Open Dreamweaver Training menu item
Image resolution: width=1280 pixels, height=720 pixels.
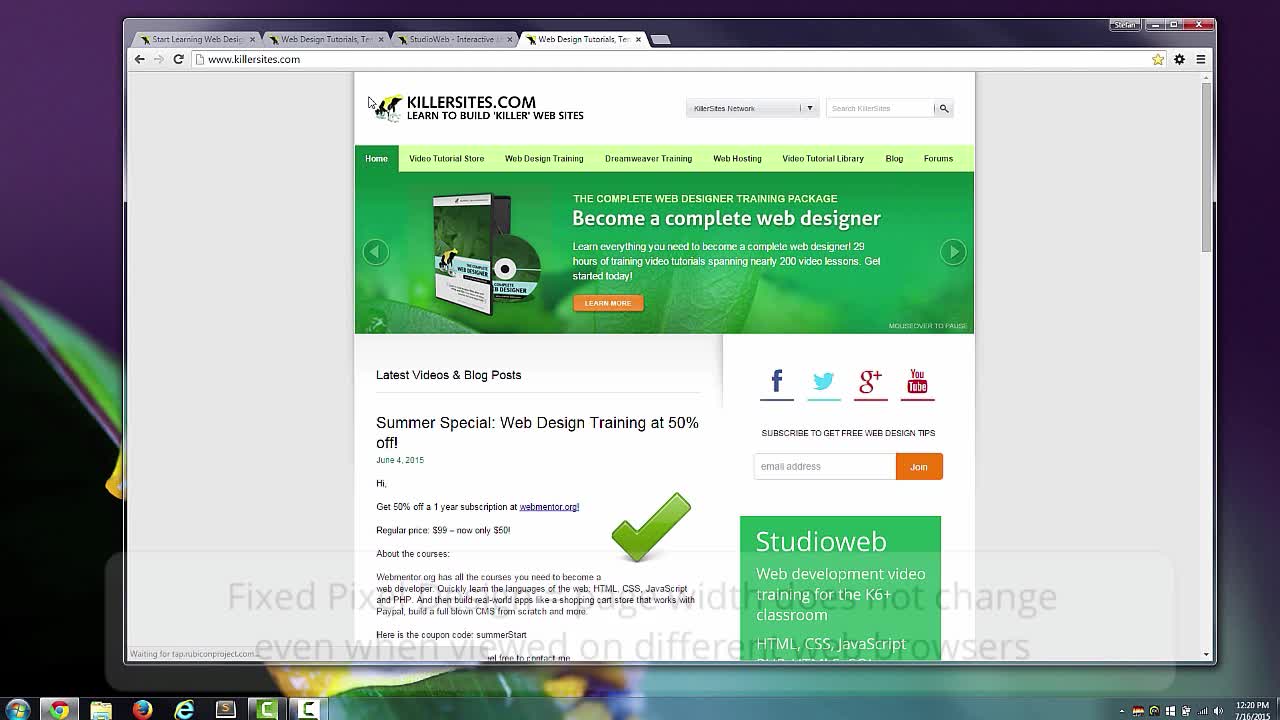tap(648, 158)
